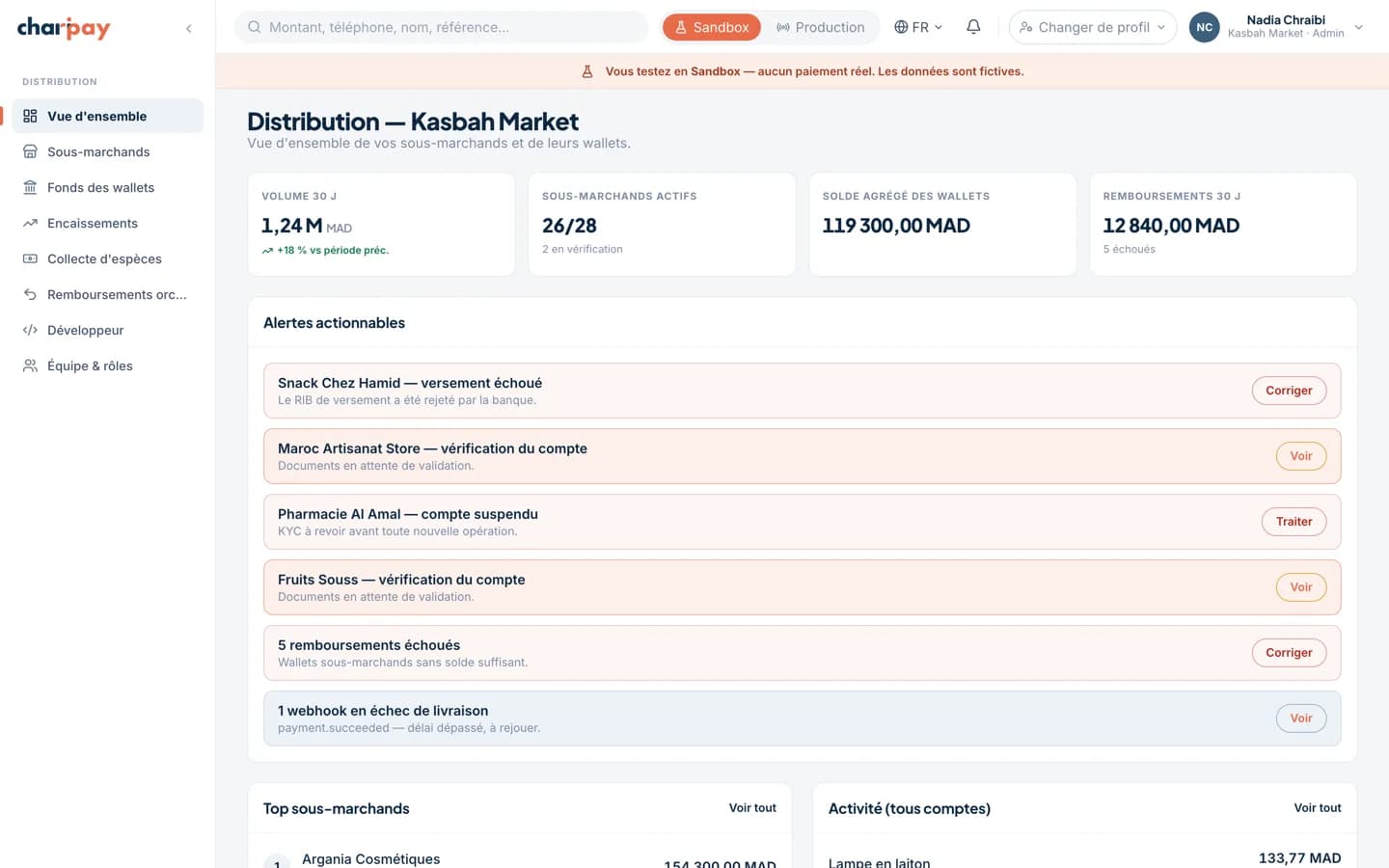1389x868 pixels.
Task: Click the '2 en vérification' text
Action: (583, 249)
